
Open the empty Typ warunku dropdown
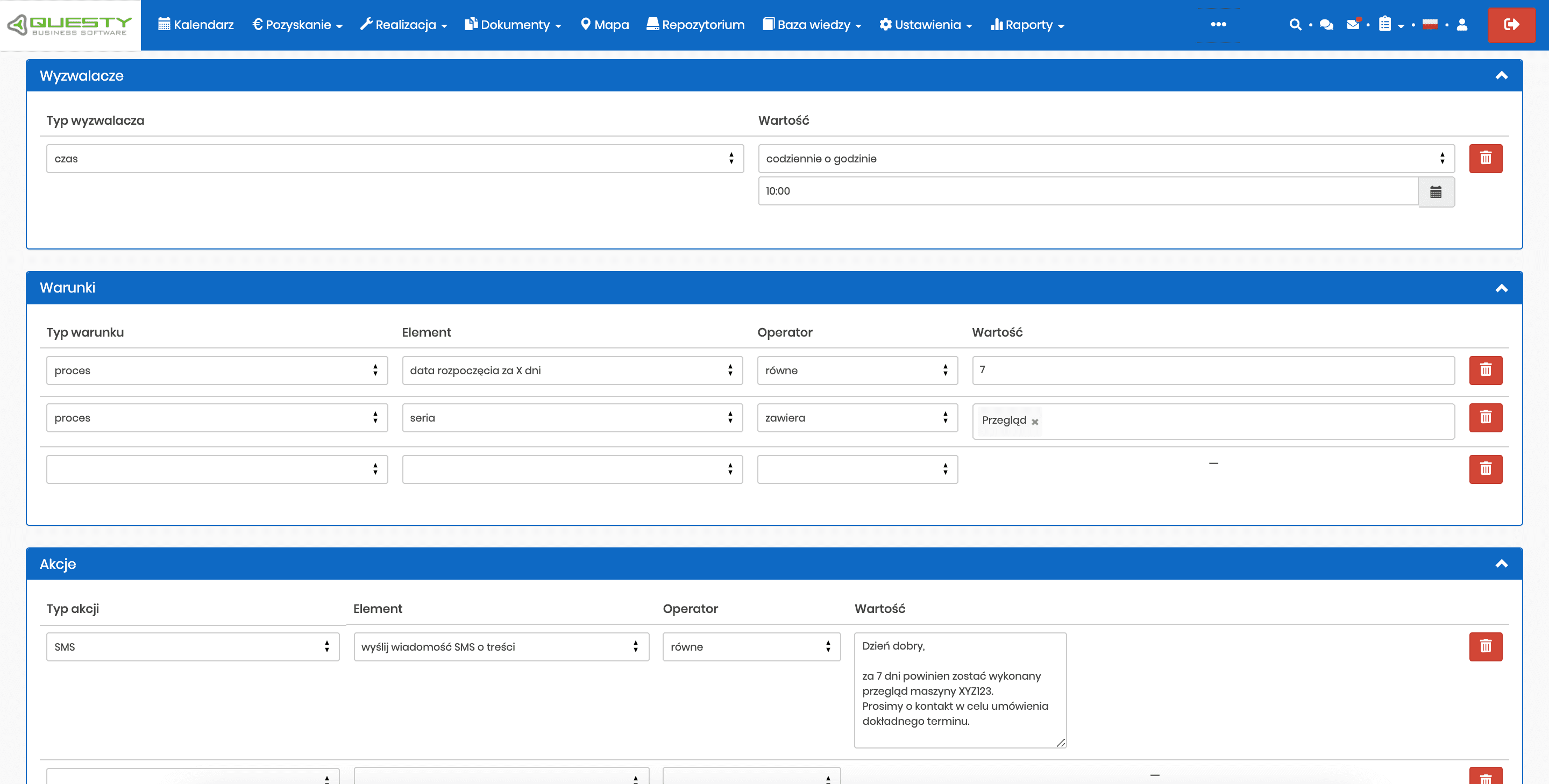click(x=217, y=469)
